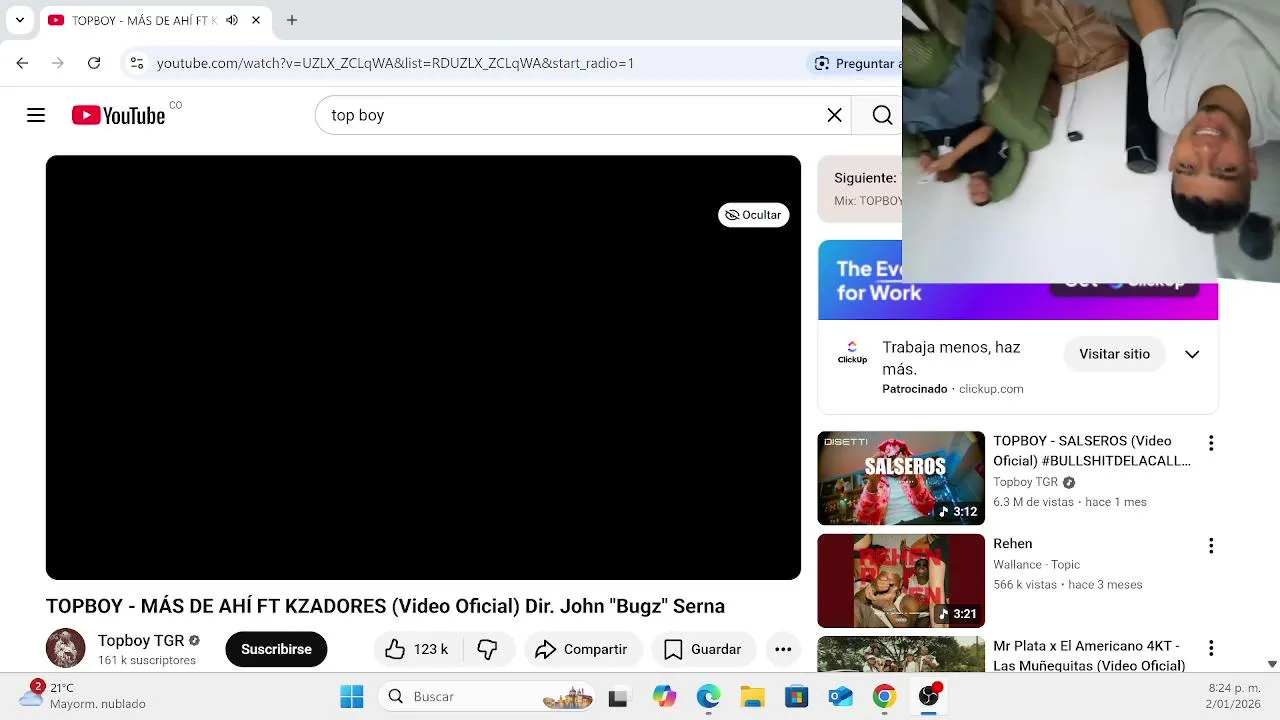Viewport: 1280px width, 720px height.
Task: Click the black video player area
Action: [x=423, y=367]
